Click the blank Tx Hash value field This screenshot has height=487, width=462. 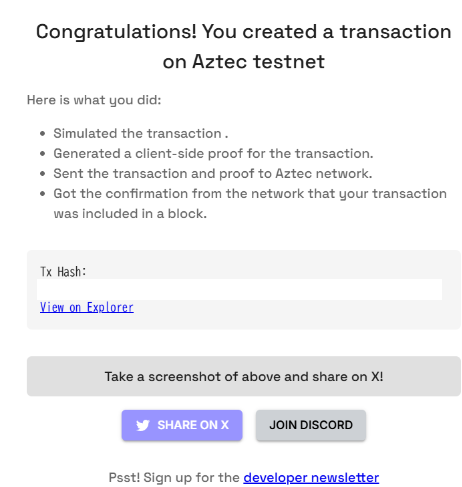tap(239, 289)
